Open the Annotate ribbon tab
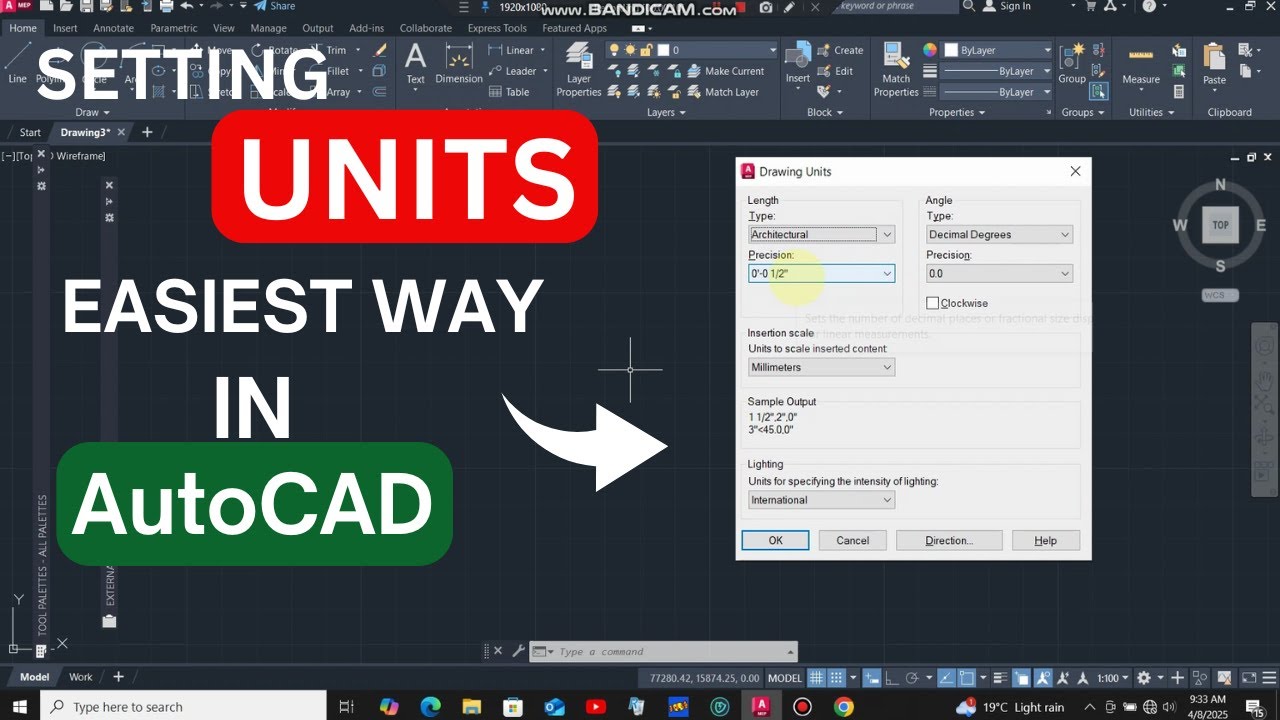 [113, 28]
